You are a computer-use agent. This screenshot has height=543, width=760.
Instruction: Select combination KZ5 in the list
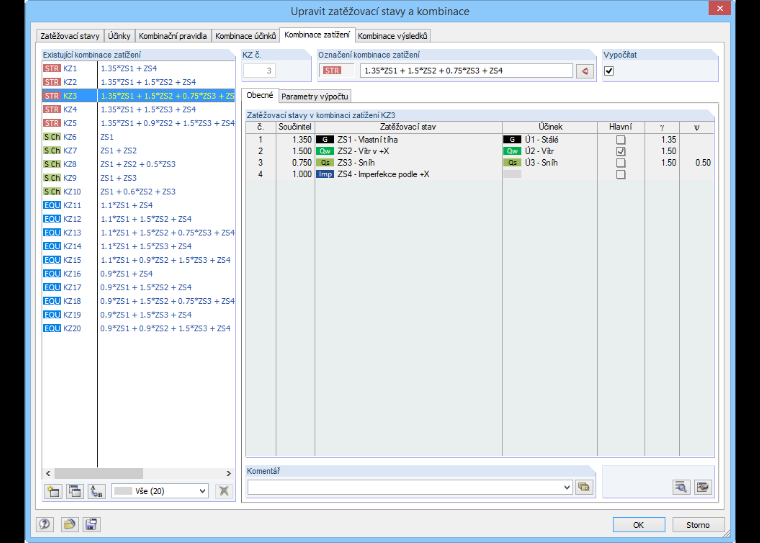[139, 123]
